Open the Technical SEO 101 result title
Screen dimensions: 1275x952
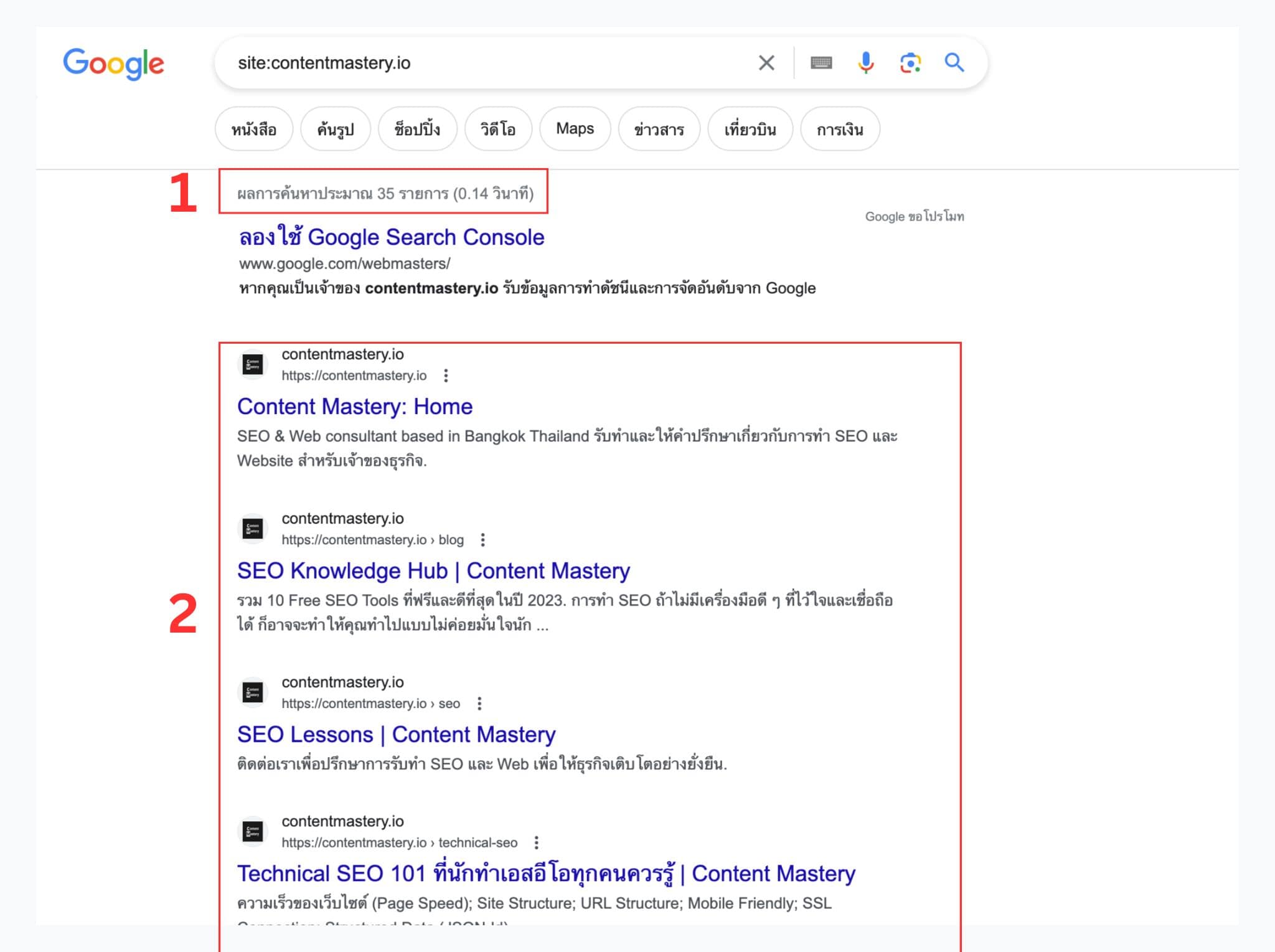546,874
